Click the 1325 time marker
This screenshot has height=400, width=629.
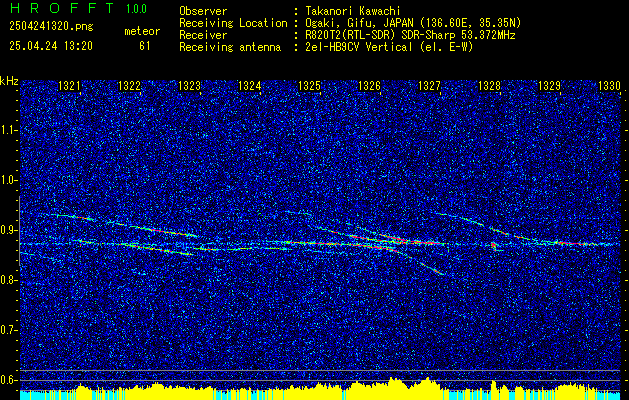pyautogui.click(x=310, y=86)
